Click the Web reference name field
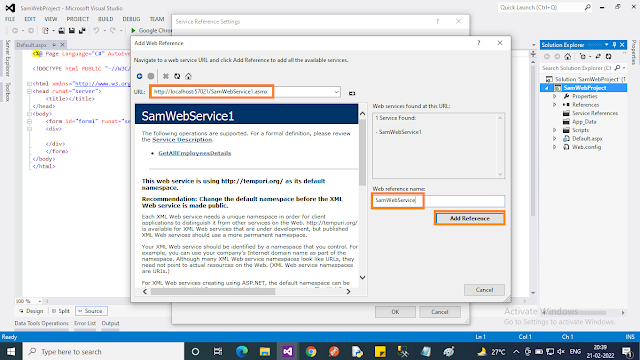 438,200
